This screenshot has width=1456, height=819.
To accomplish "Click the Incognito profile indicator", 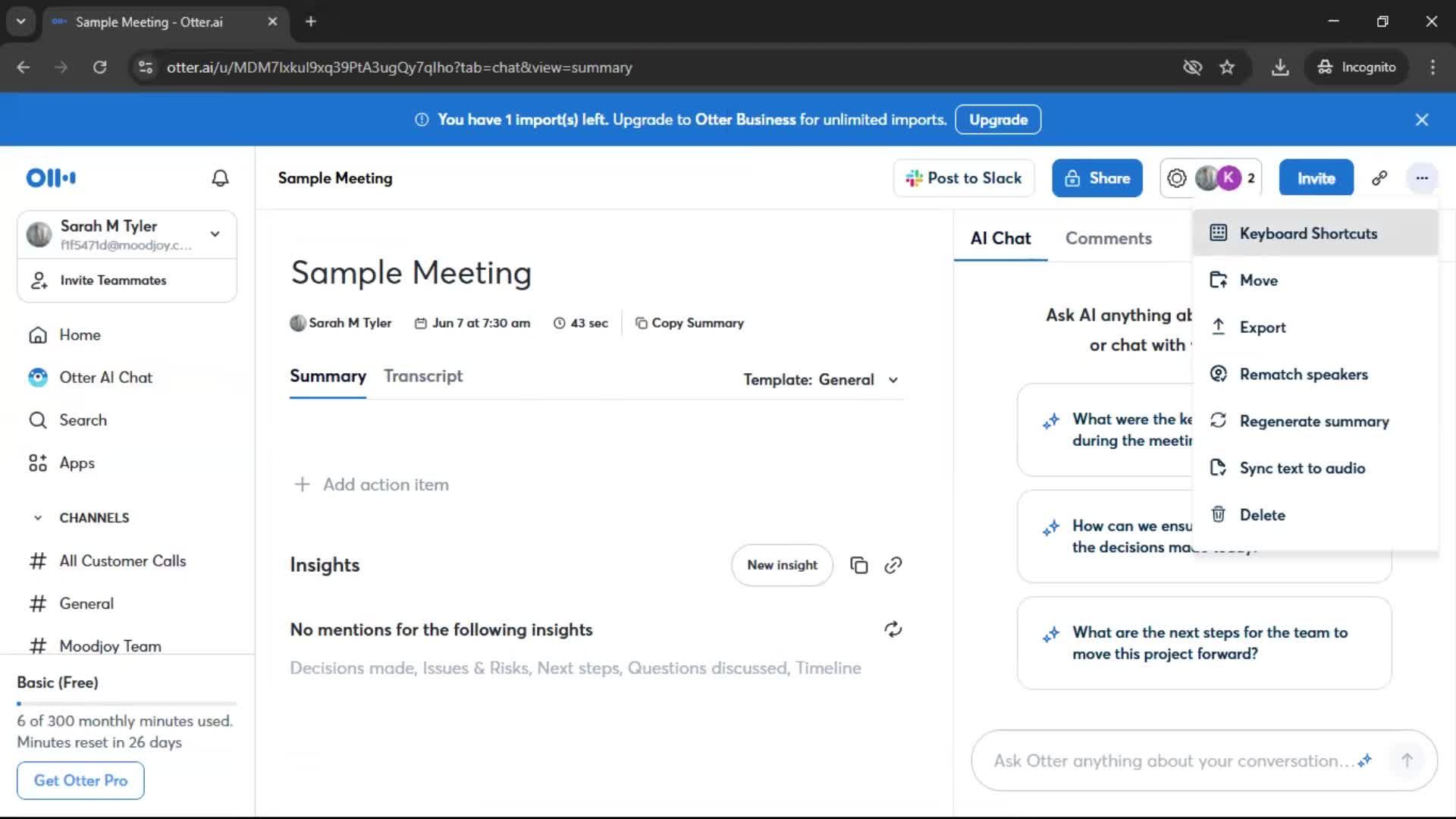I will tap(1357, 67).
